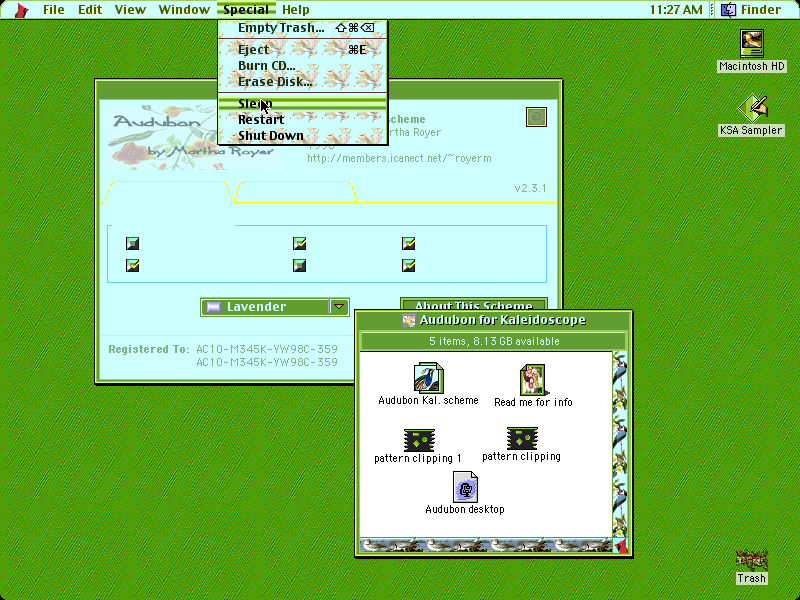Open the File menu
Image resolution: width=800 pixels, height=600 pixels.
click(x=54, y=10)
